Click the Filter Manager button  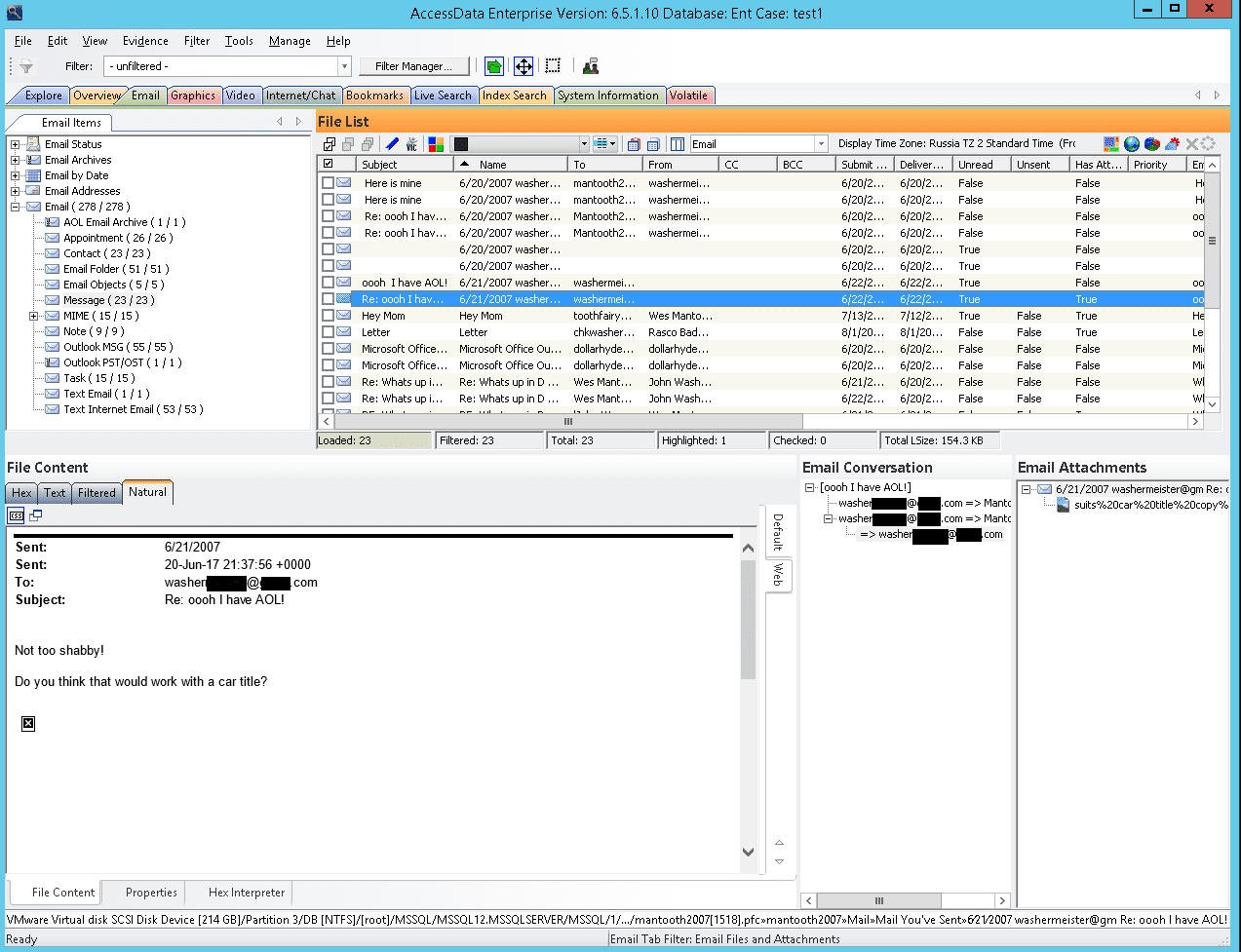(x=413, y=66)
